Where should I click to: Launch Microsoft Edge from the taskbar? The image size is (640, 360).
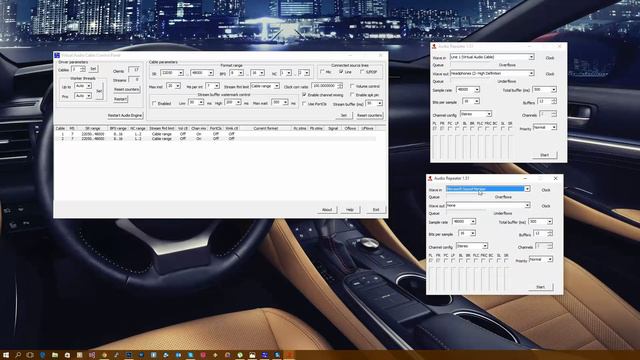(42, 355)
